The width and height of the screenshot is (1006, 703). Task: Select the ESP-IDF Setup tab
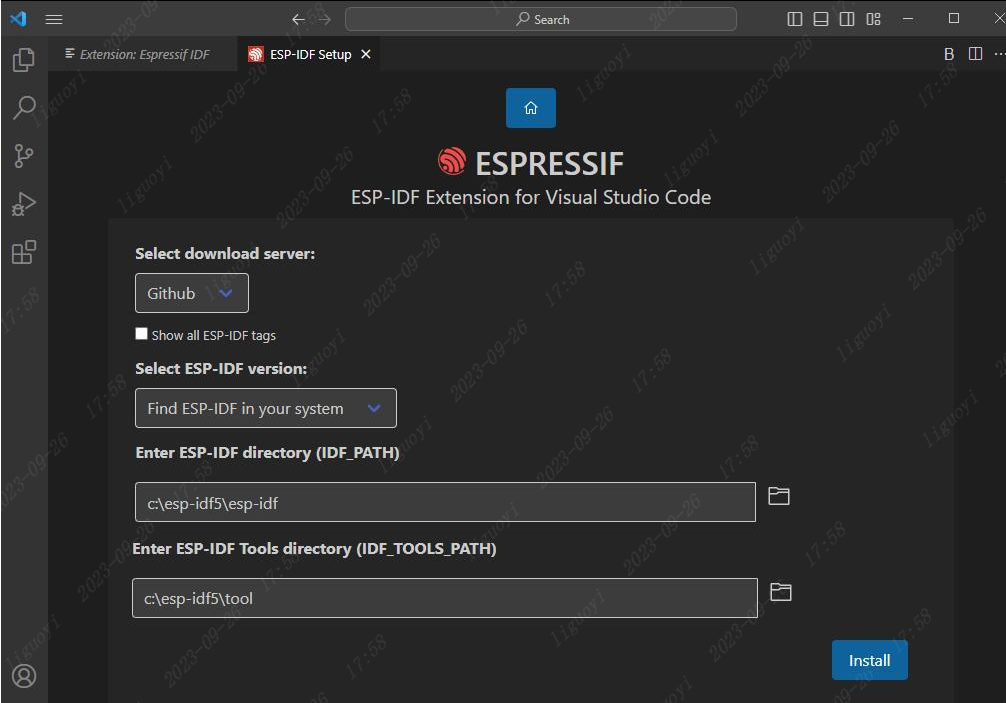pyautogui.click(x=311, y=55)
